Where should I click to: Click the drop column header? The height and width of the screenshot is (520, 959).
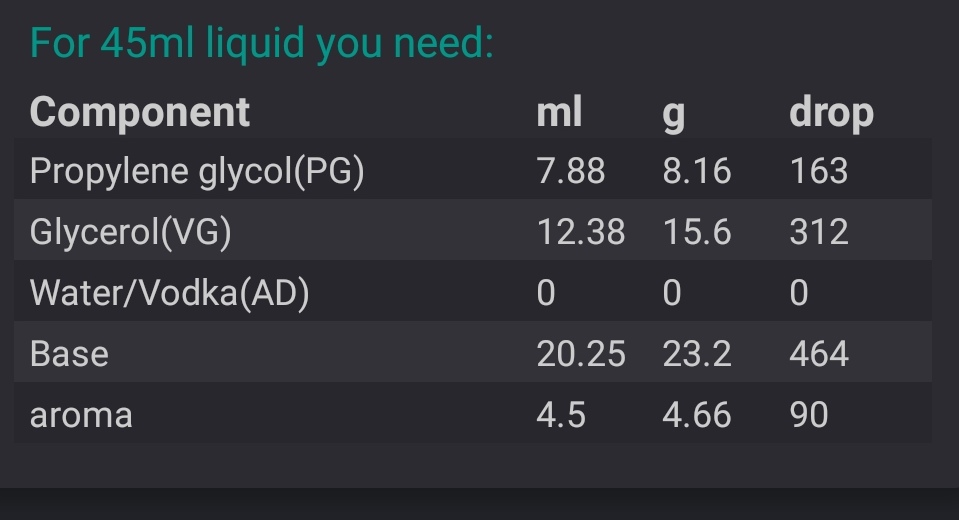tap(831, 114)
